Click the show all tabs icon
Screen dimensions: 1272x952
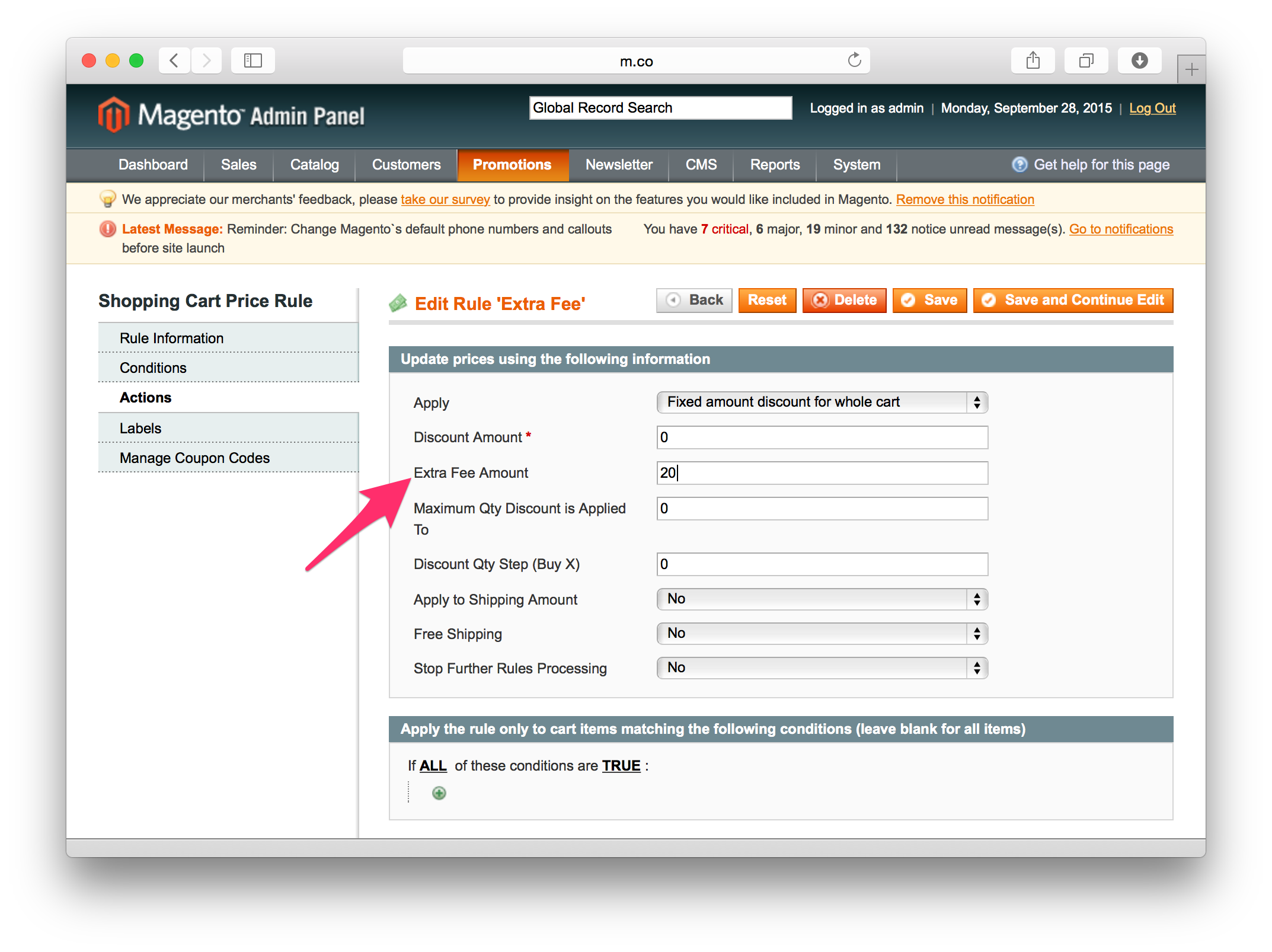click(x=1086, y=60)
